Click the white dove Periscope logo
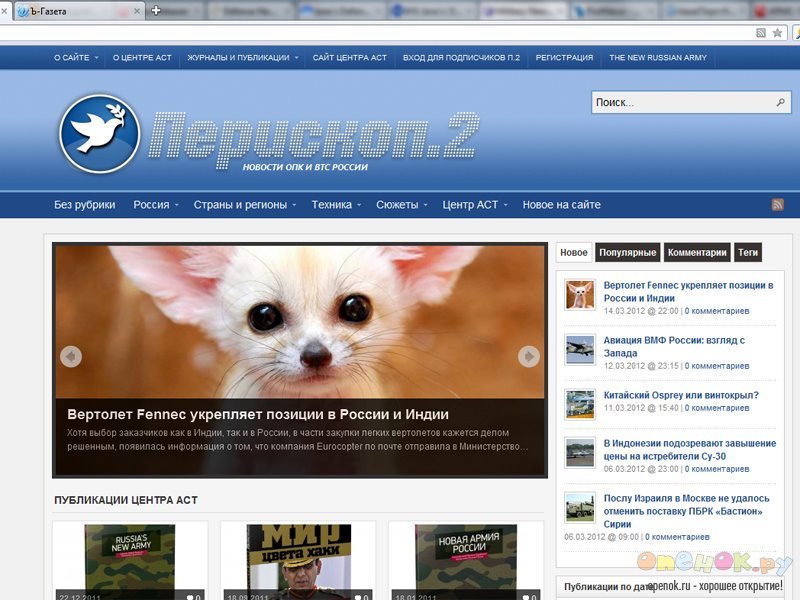This screenshot has height=600, width=800. tap(99, 134)
